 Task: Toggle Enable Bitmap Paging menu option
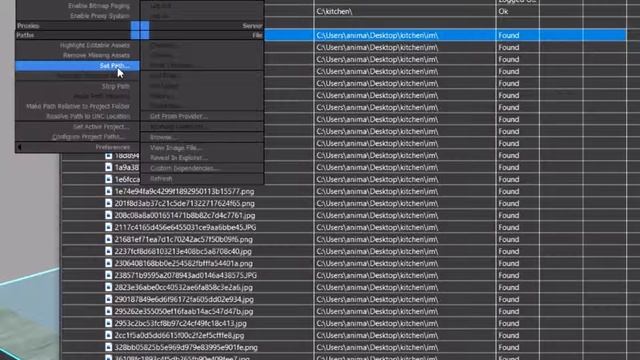point(99,6)
